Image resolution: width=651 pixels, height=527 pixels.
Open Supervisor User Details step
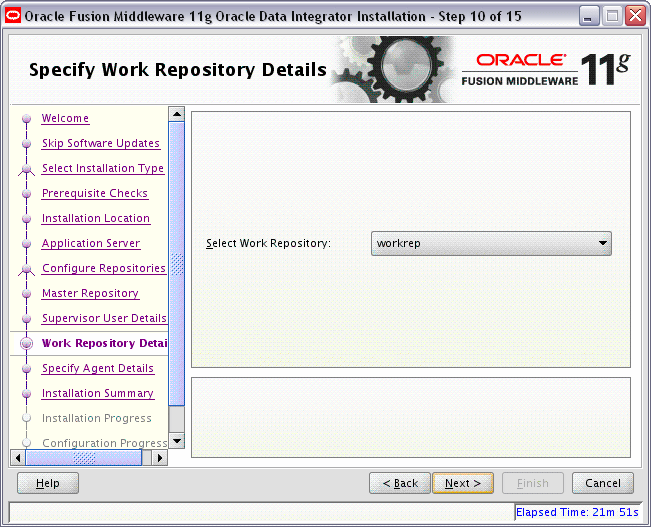click(x=104, y=319)
